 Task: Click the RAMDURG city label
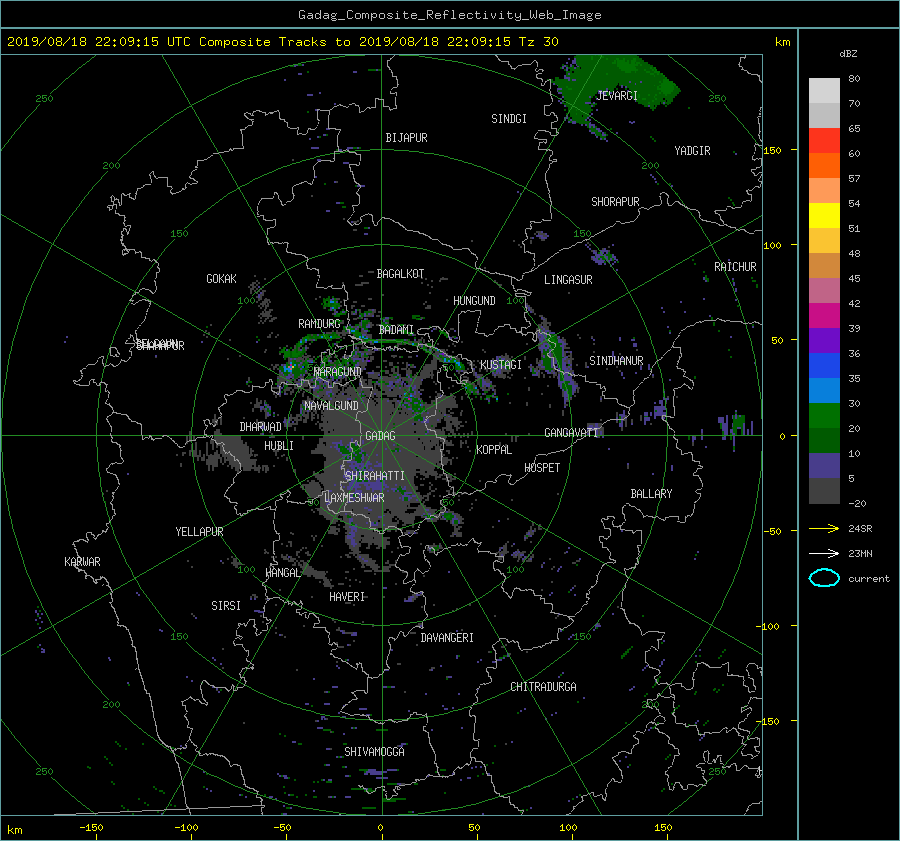pos(319,324)
